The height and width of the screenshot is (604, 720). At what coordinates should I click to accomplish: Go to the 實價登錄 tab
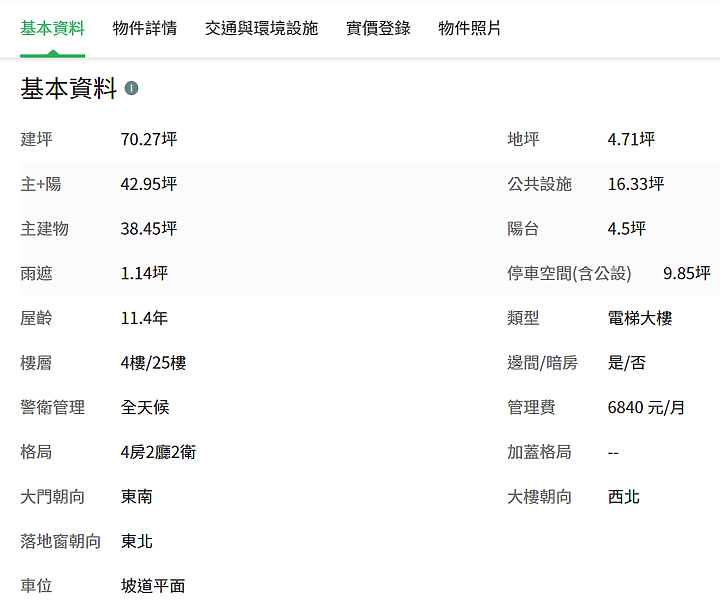378,28
